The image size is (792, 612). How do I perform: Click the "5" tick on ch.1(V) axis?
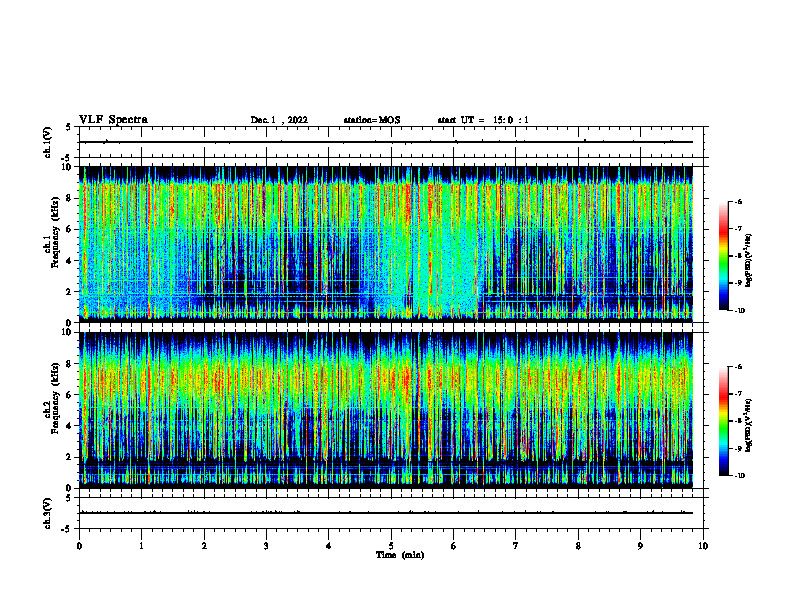pyautogui.click(x=69, y=127)
